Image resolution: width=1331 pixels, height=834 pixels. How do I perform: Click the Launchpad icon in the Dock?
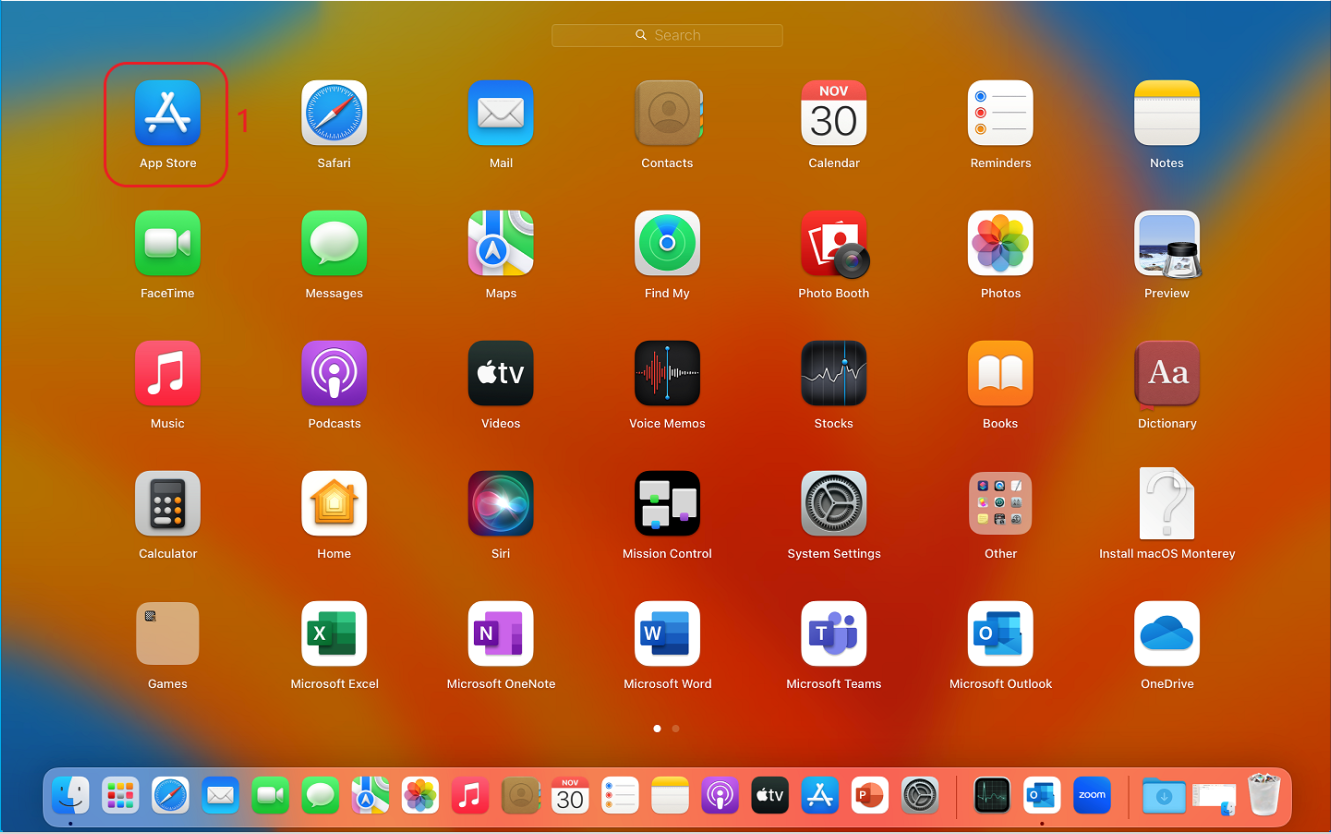pyautogui.click(x=120, y=796)
